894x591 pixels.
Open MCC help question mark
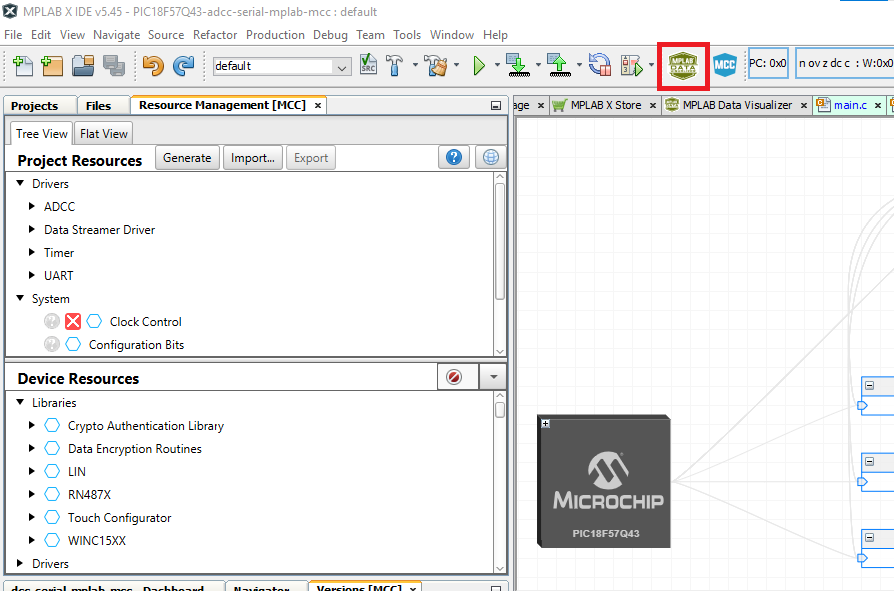point(454,157)
